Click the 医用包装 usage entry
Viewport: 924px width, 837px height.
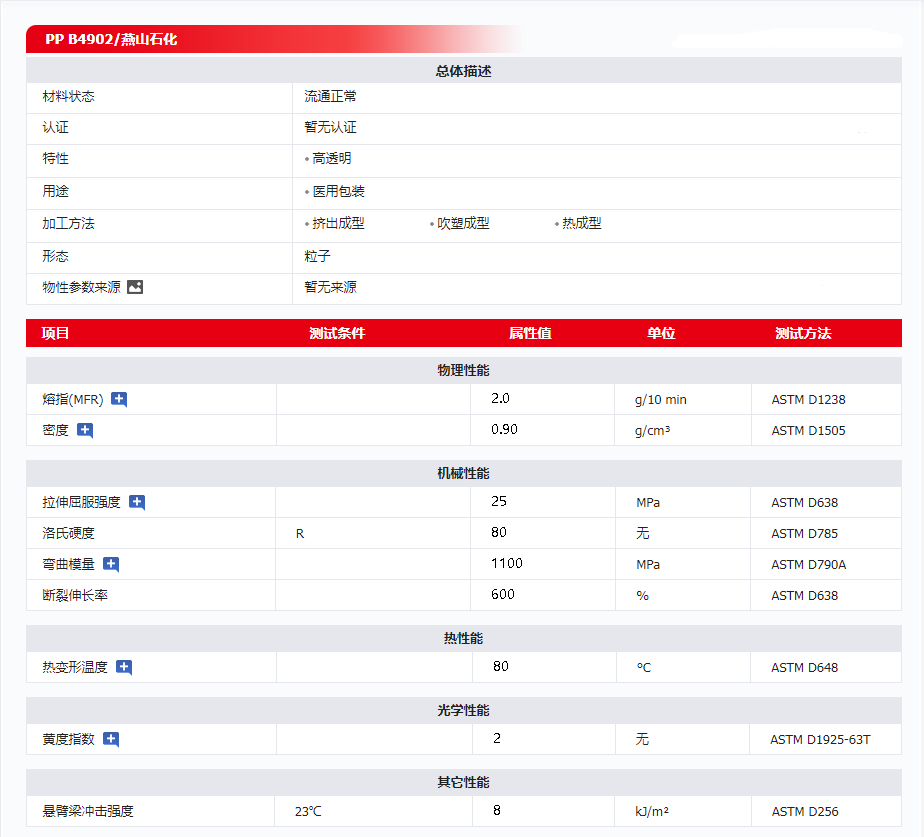click(x=338, y=192)
